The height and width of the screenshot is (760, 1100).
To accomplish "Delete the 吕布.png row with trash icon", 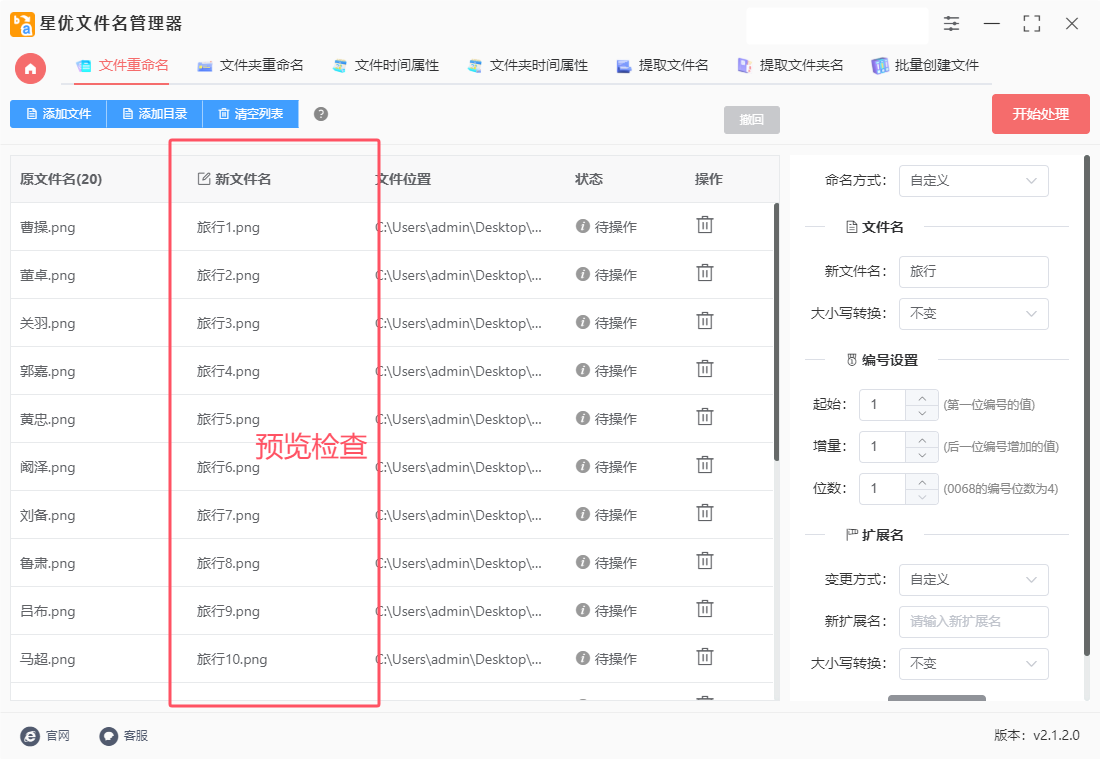I will pos(704,609).
